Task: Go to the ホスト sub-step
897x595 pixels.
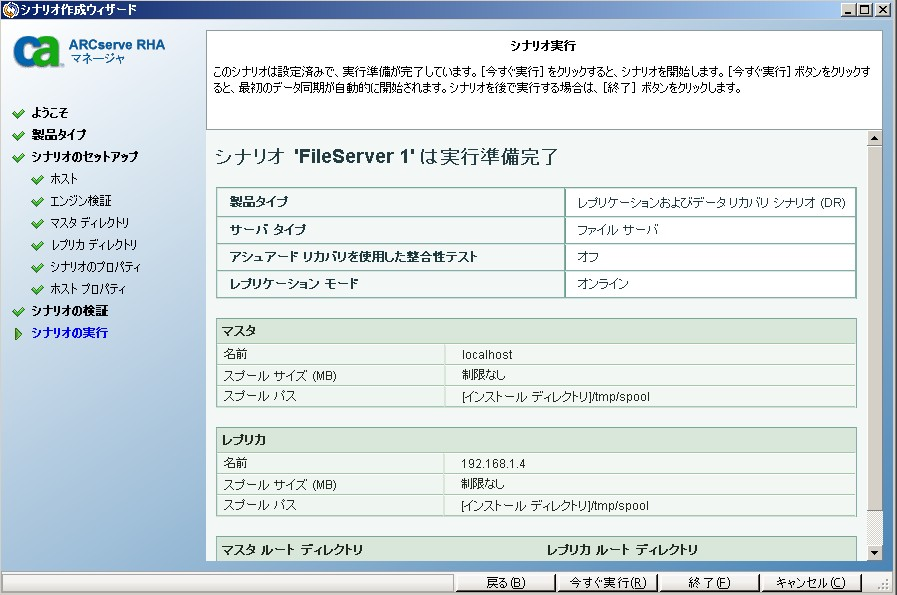Action: pos(64,178)
